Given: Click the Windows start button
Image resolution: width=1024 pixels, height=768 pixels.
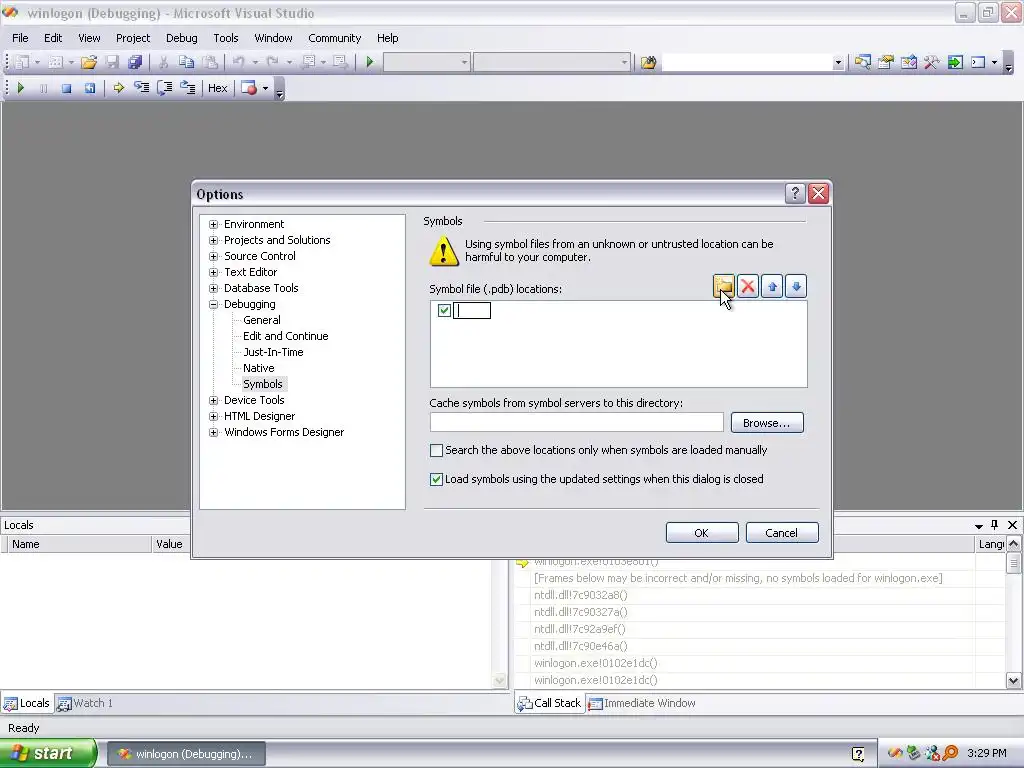Looking at the screenshot, I should [x=47, y=754].
